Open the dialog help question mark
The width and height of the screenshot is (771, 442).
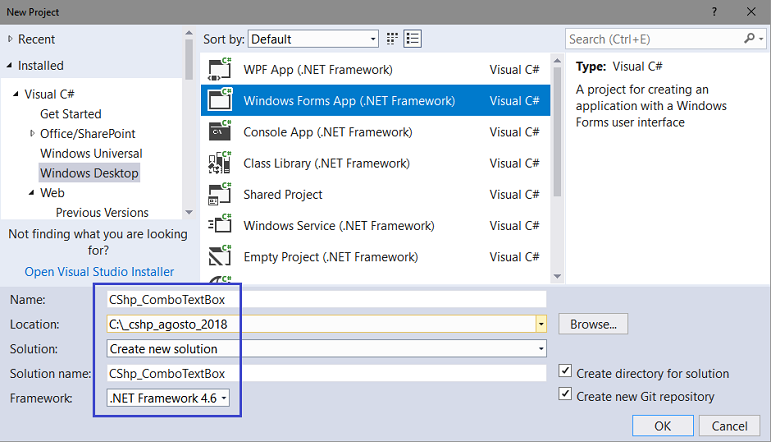714,12
